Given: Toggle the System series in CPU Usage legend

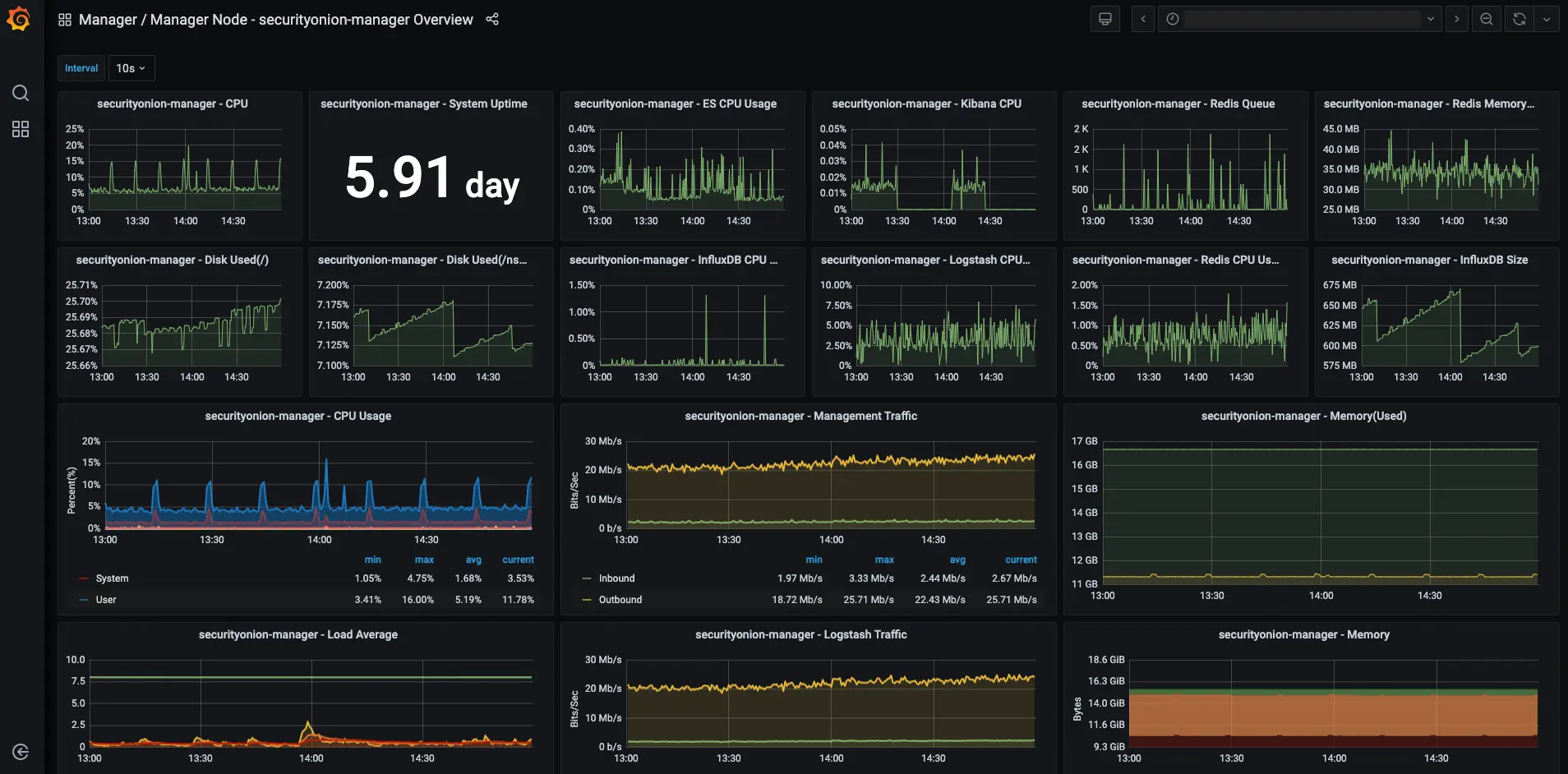Looking at the screenshot, I should pyautogui.click(x=112, y=578).
